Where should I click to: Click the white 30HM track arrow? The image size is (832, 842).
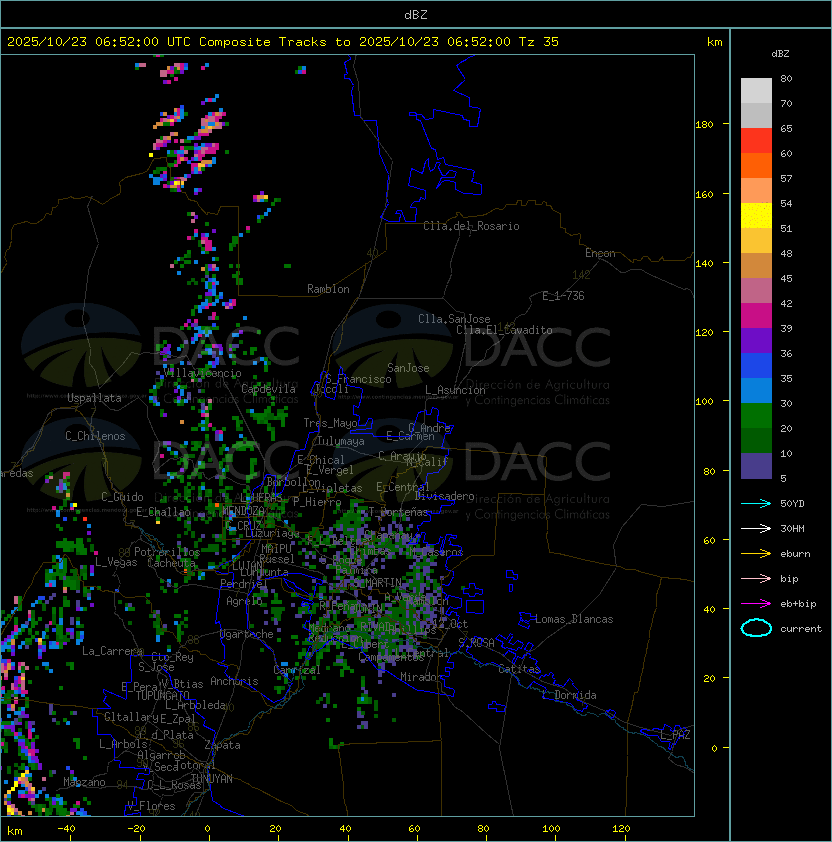pos(756,528)
